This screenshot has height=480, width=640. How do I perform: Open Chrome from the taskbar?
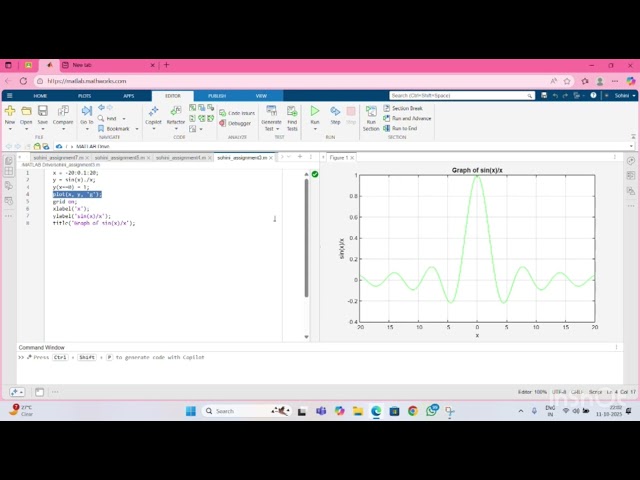click(x=413, y=411)
